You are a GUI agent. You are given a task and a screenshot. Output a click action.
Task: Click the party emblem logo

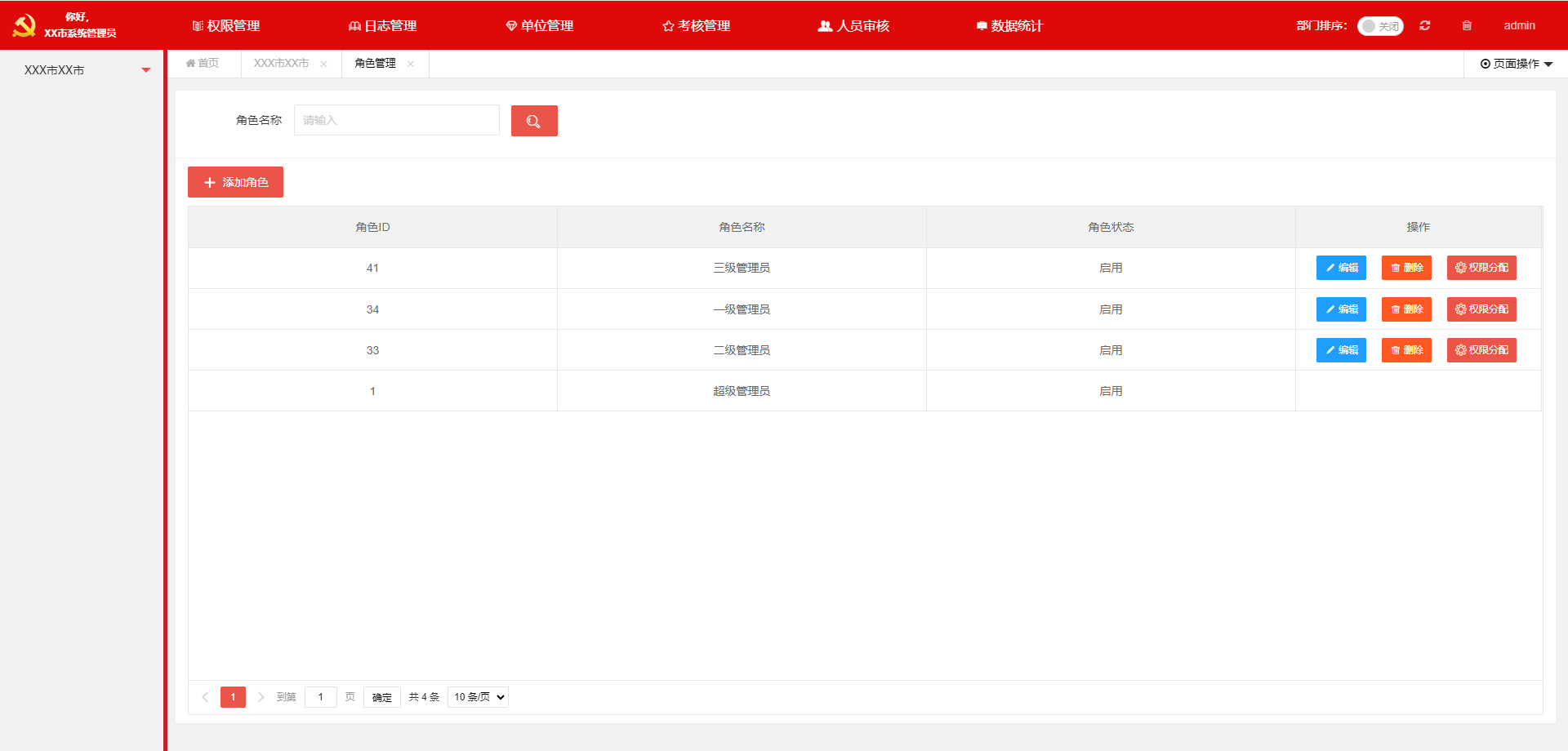pos(24,25)
